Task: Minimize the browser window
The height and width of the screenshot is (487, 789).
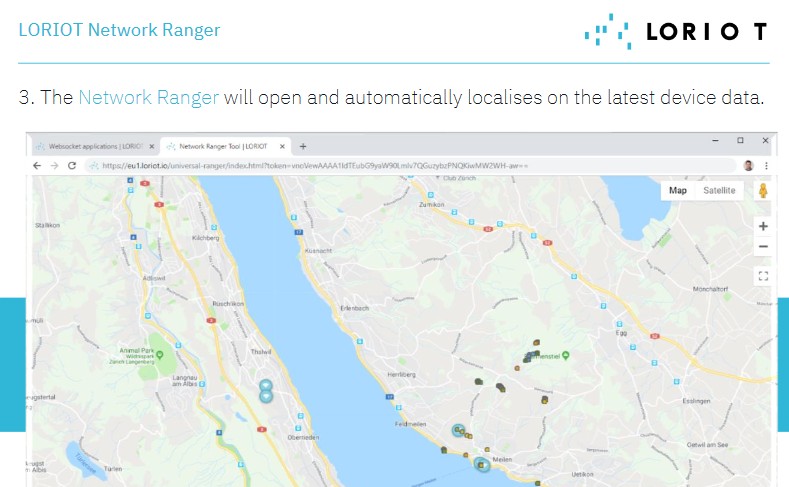Action: click(715, 140)
